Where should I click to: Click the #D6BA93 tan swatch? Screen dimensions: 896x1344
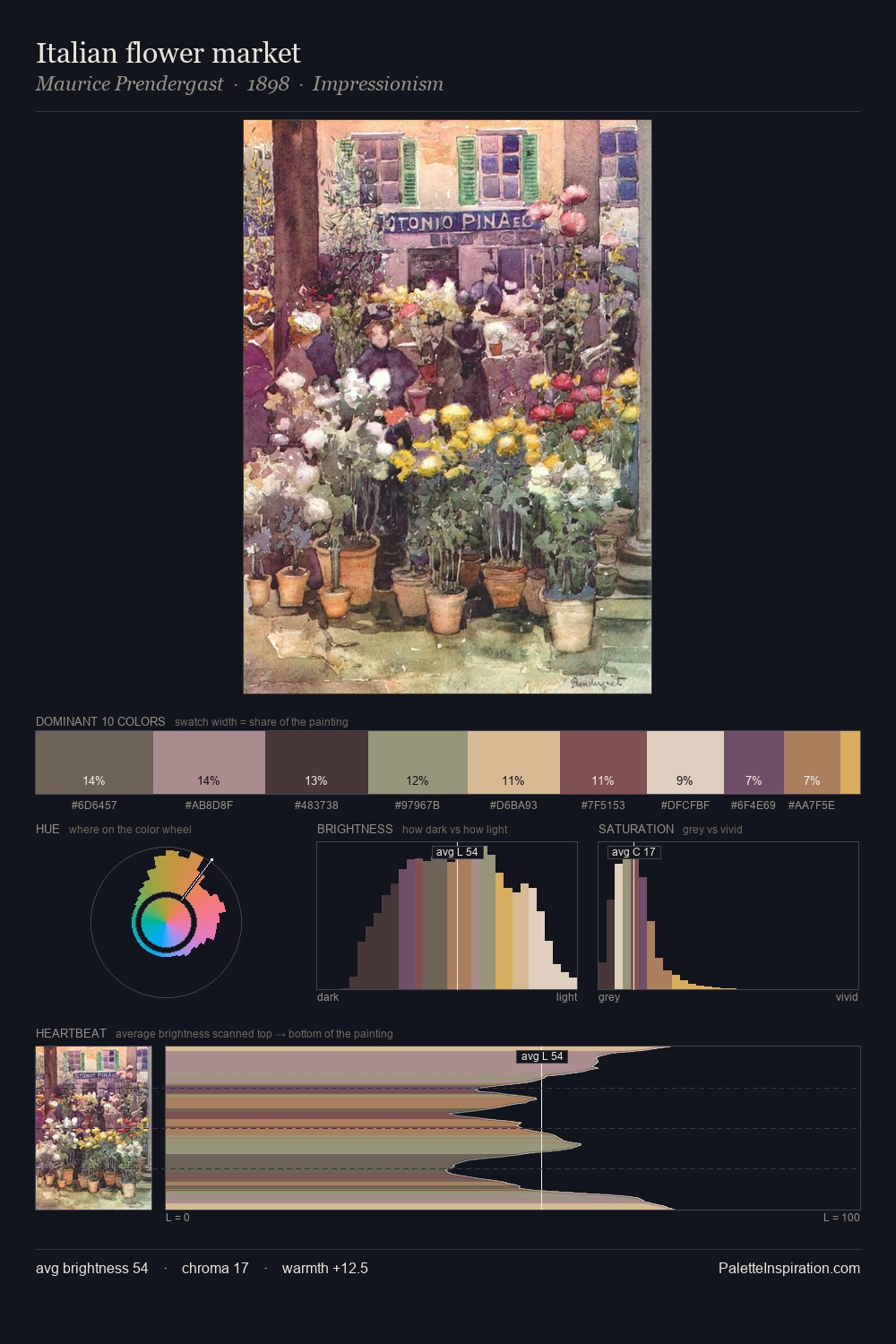click(513, 762)
